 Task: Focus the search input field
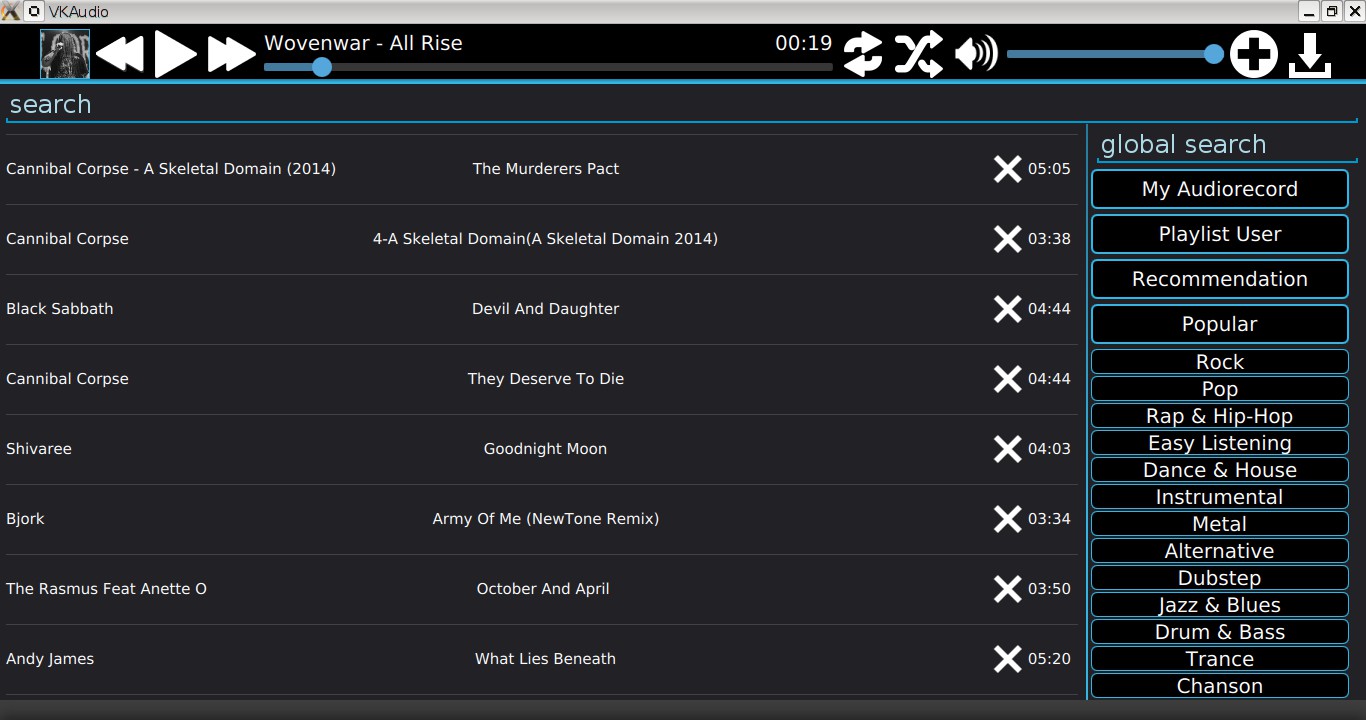(540, 105)
